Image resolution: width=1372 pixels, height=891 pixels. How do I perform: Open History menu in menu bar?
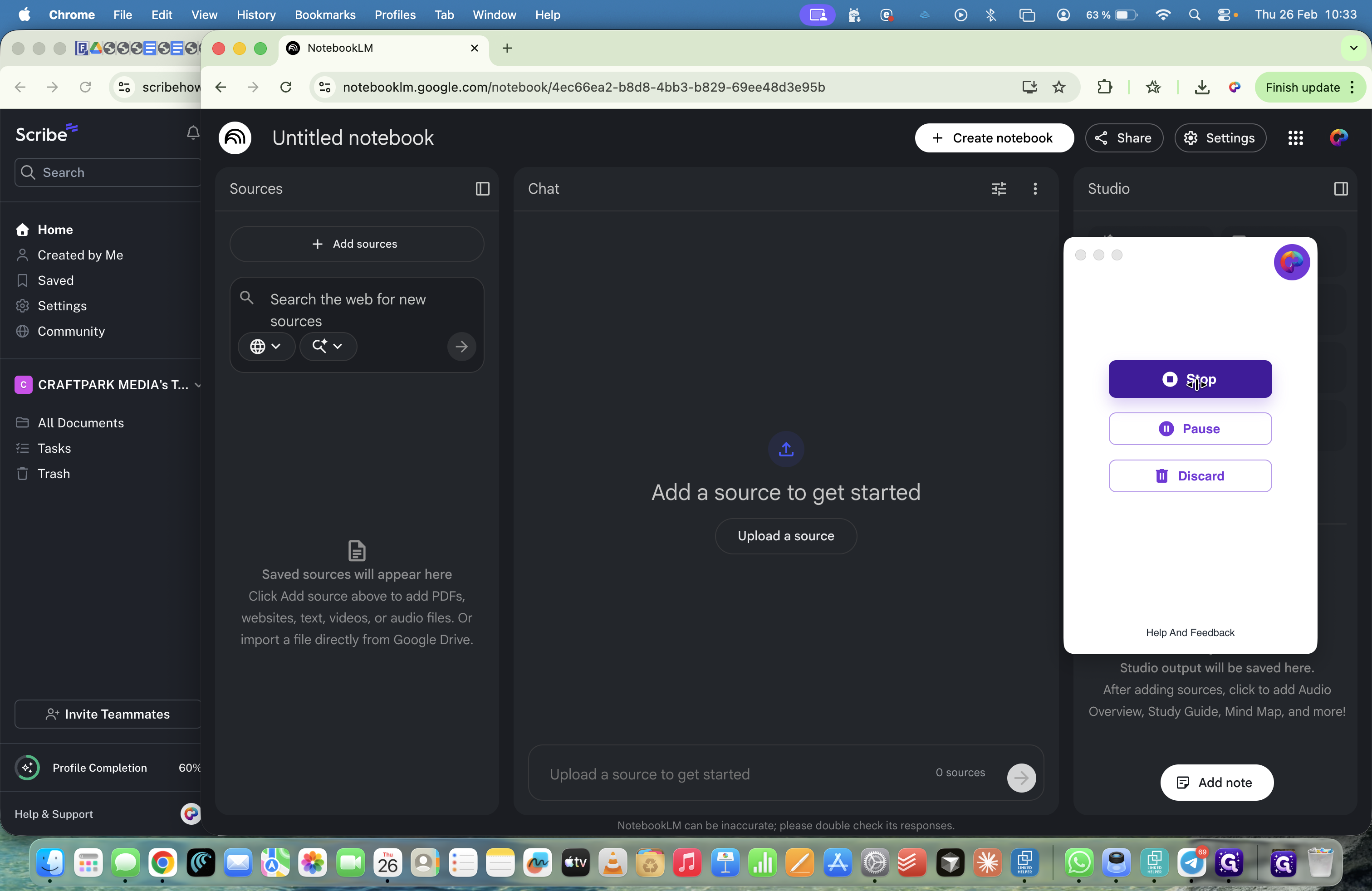255,15
